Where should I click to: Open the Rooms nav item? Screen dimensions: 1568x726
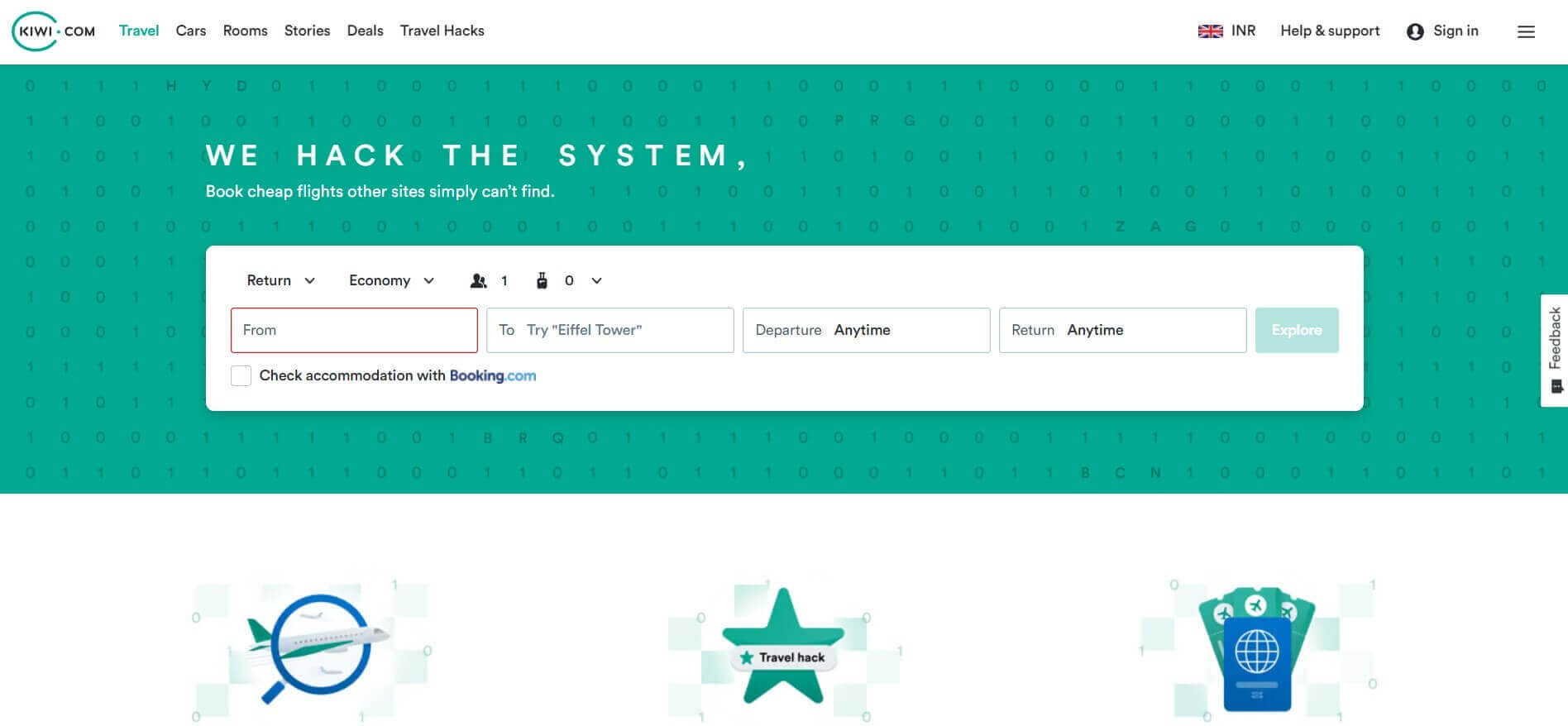246,31
